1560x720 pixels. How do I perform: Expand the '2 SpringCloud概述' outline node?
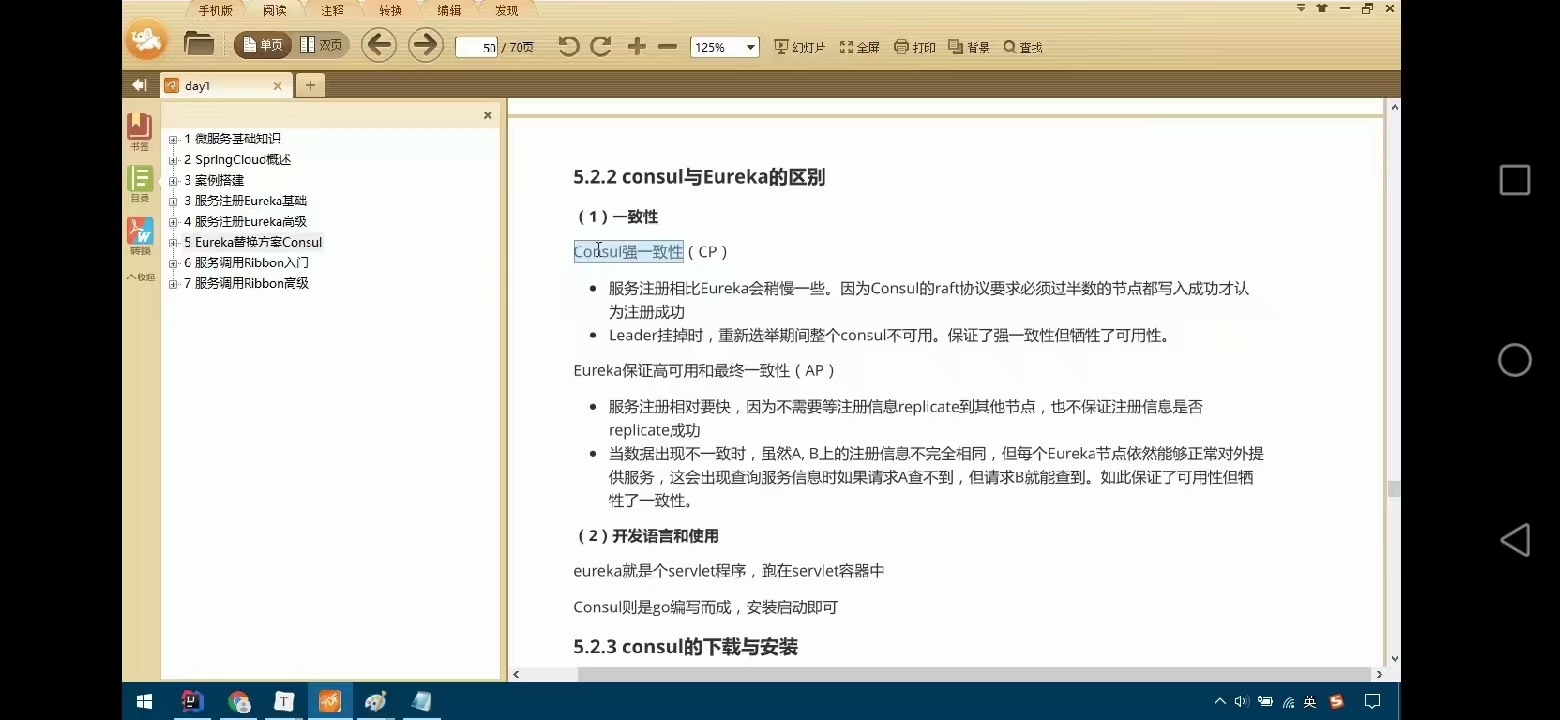tap(173, 160)
